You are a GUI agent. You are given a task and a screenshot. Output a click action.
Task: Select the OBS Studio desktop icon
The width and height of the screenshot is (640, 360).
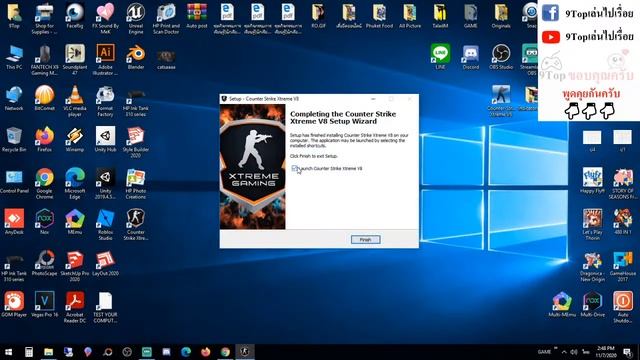(x=501, y=57)
